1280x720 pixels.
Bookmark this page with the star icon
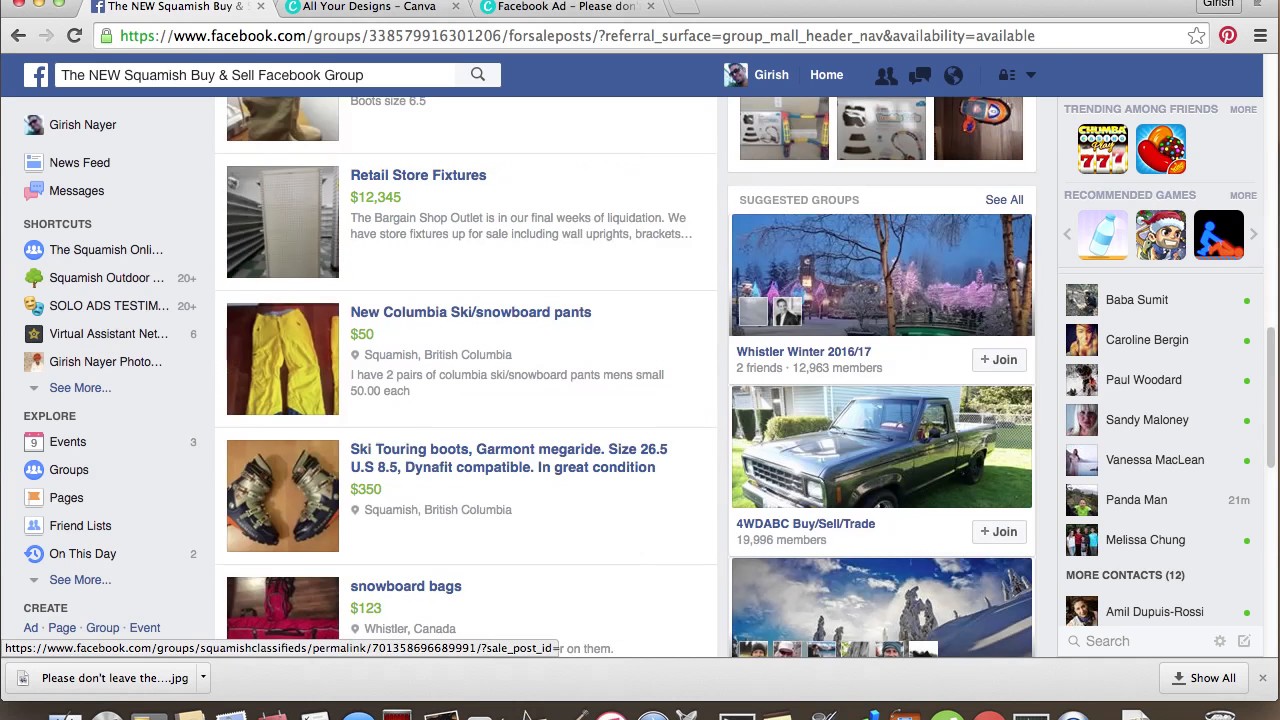[1196, 36]
